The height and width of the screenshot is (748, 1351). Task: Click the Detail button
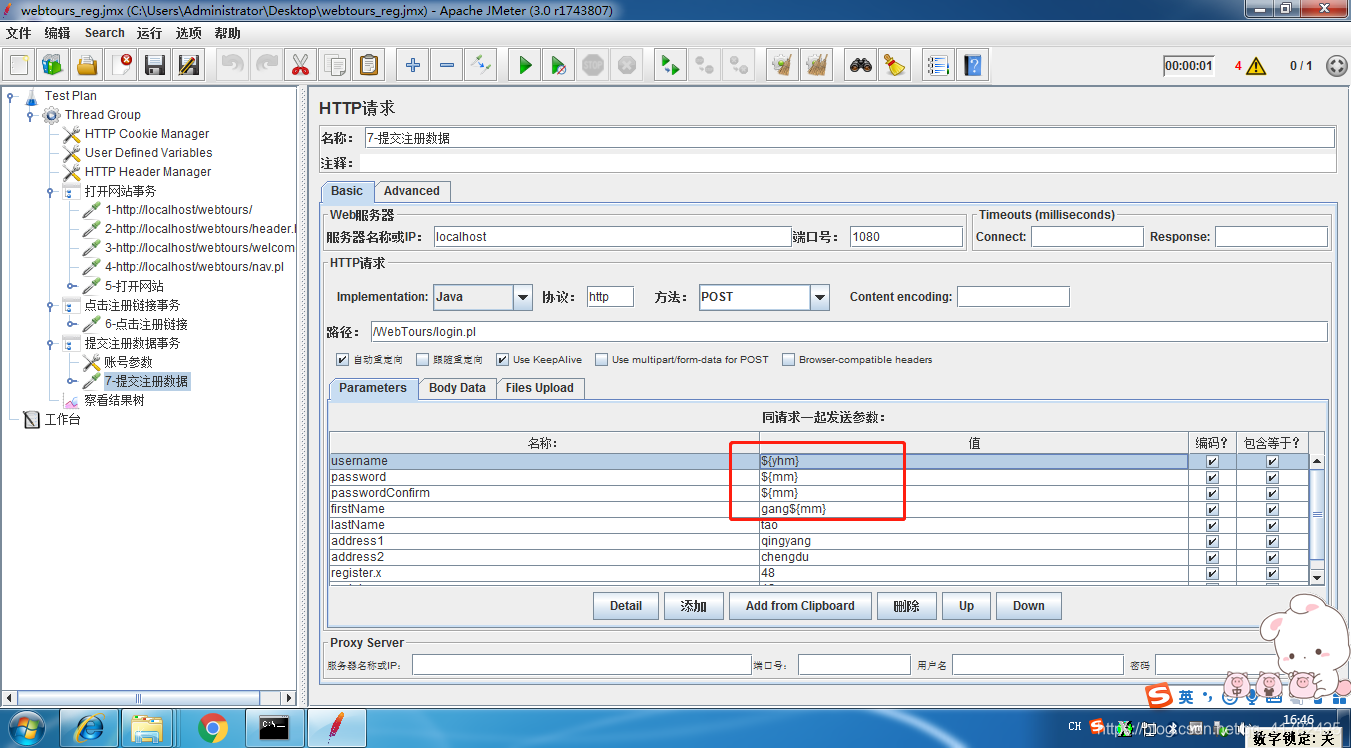626,606
